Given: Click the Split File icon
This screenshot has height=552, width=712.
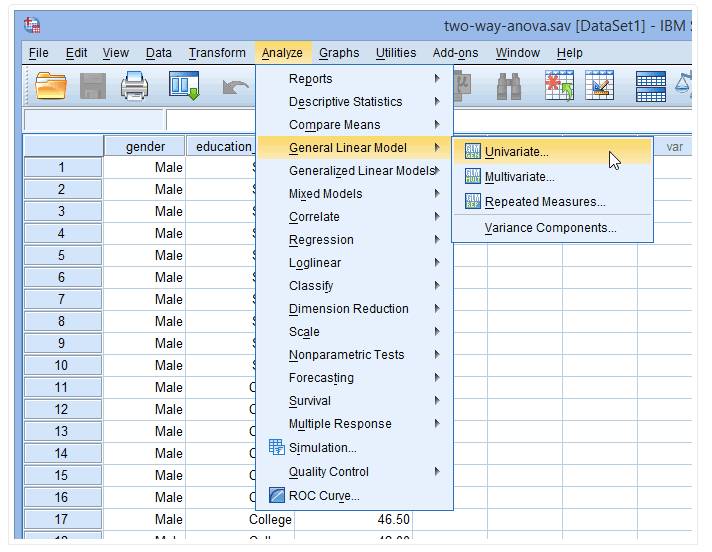Looking at the screenshot, I should (651, 86).
